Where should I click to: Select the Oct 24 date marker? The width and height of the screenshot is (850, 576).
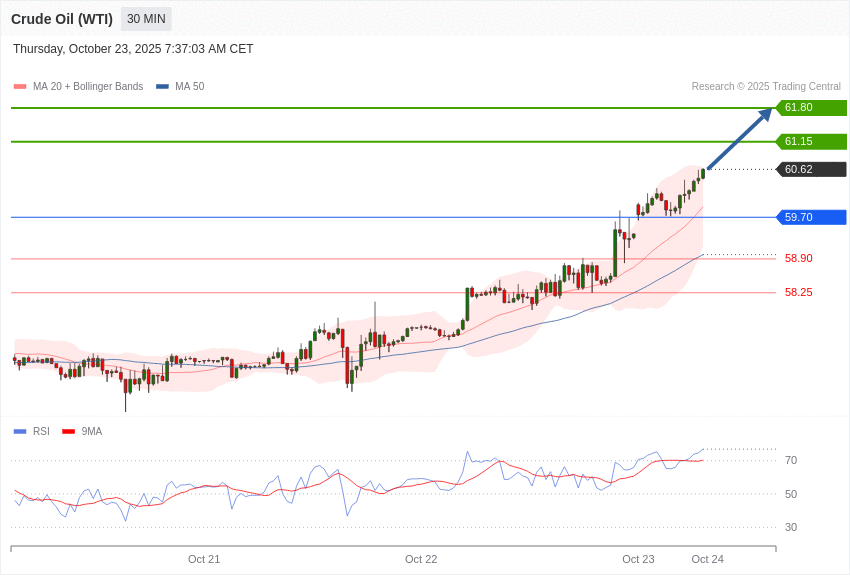pos(707,559)
